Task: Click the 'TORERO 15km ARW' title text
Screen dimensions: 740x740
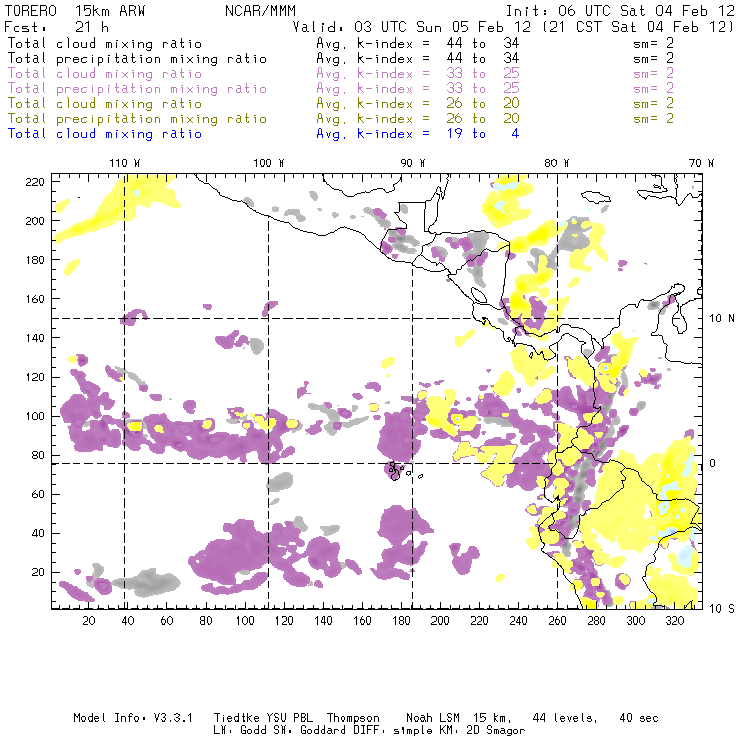Action: (x=75, y=11)
